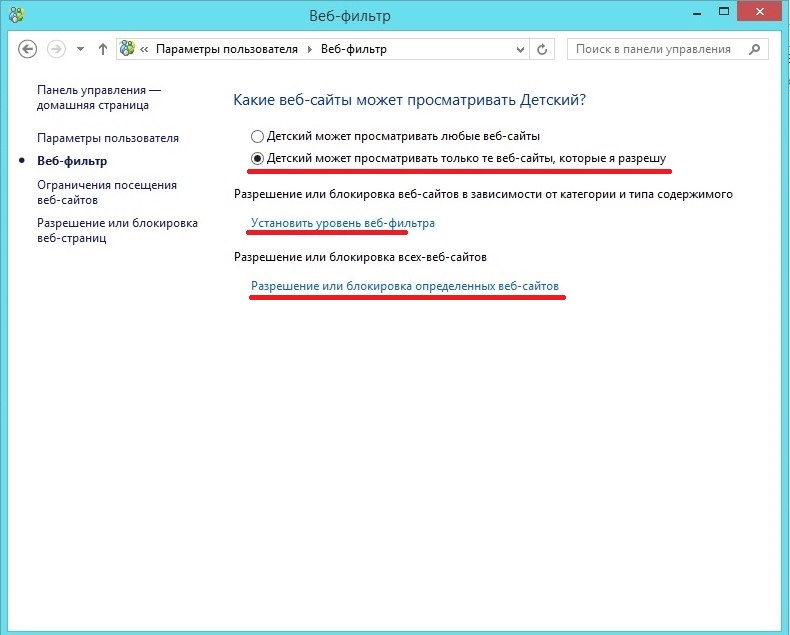Select radio: только те веб-сайты, которые я разрешу
This screenshot has width=790, height=635.
tap(257, 159)
